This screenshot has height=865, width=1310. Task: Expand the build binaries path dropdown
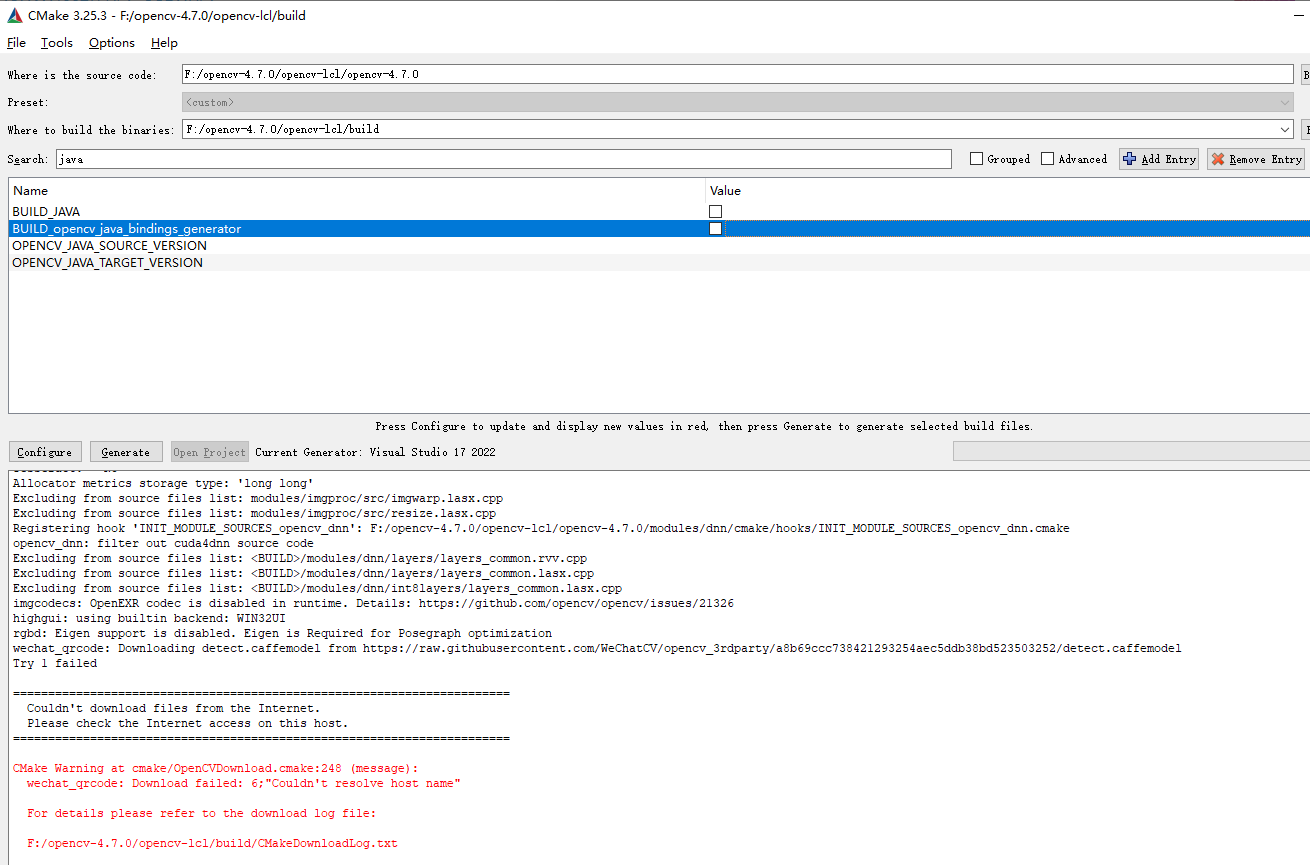point(1286,128)
